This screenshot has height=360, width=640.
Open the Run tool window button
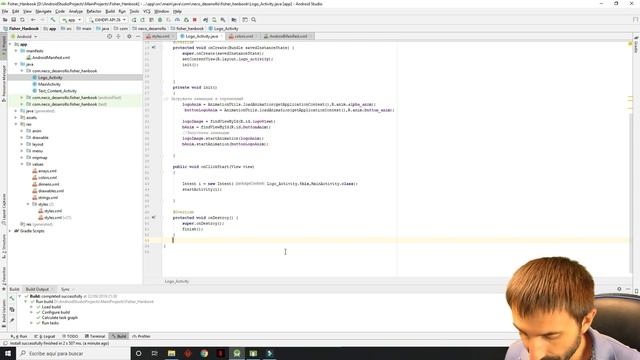pos(19,336)
